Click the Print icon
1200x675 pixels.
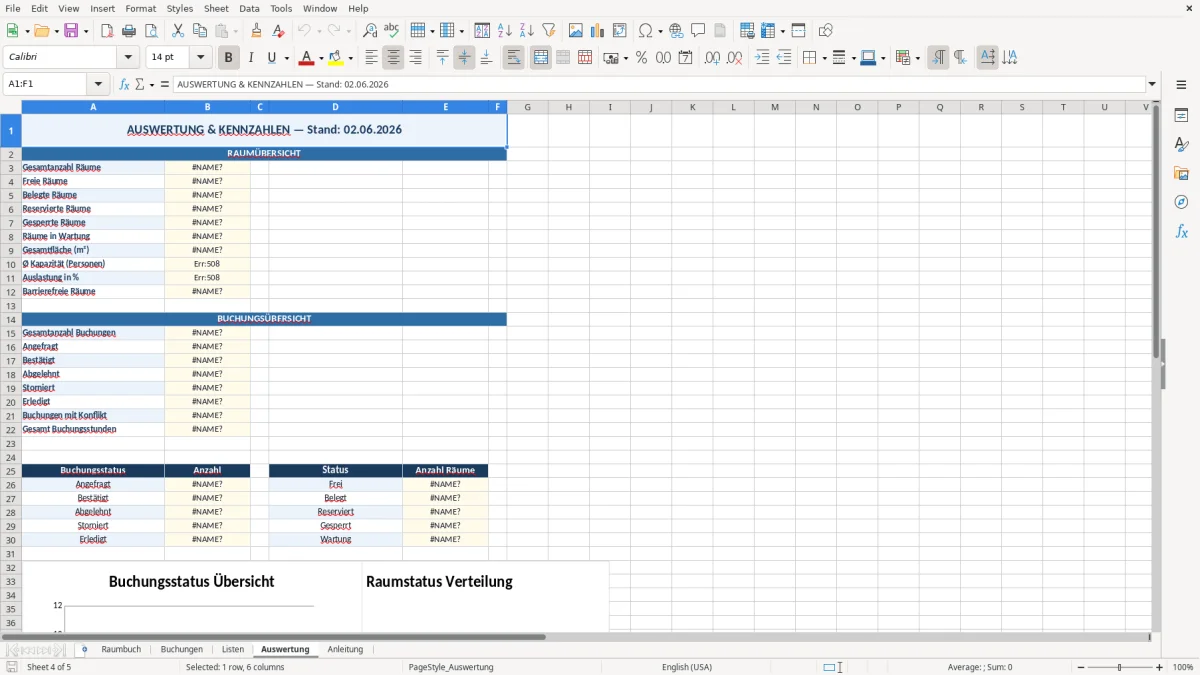(x=129, y=31)
